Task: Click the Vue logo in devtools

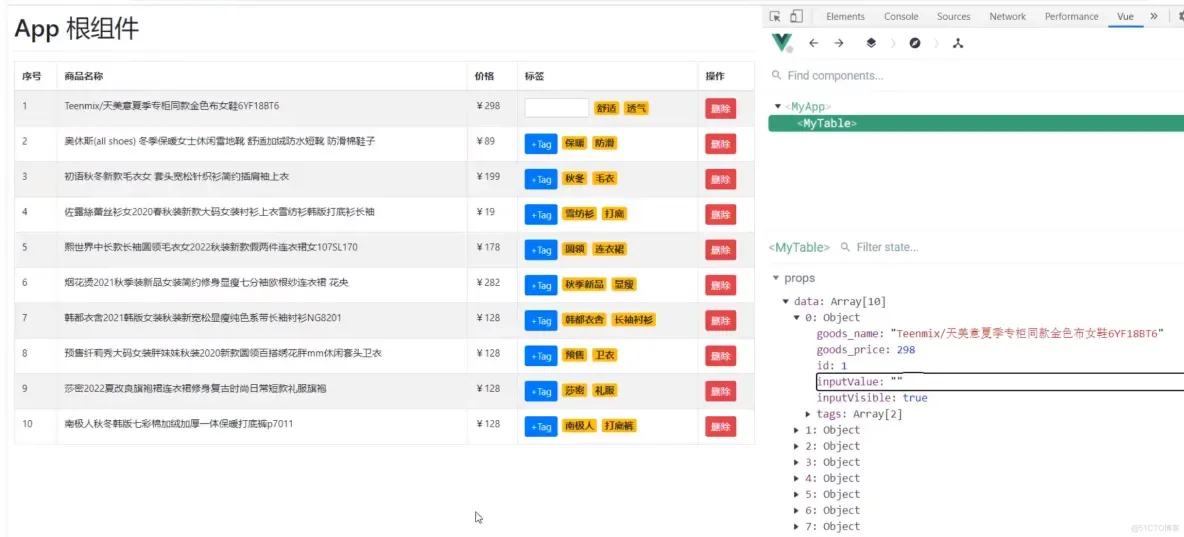Action: point(782,43)
